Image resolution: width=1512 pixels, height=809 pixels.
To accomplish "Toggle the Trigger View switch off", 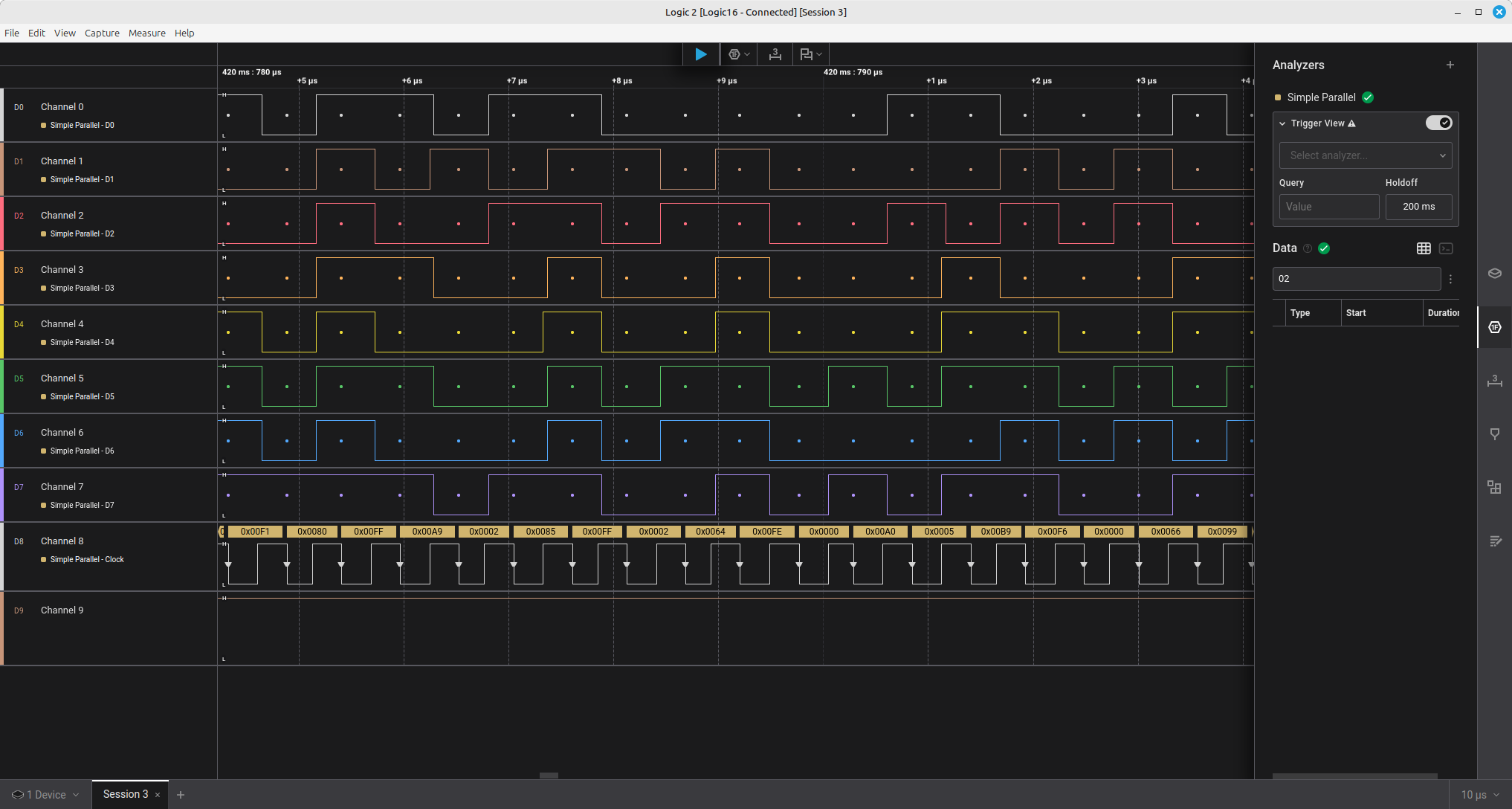I will tap(1438, 123).
